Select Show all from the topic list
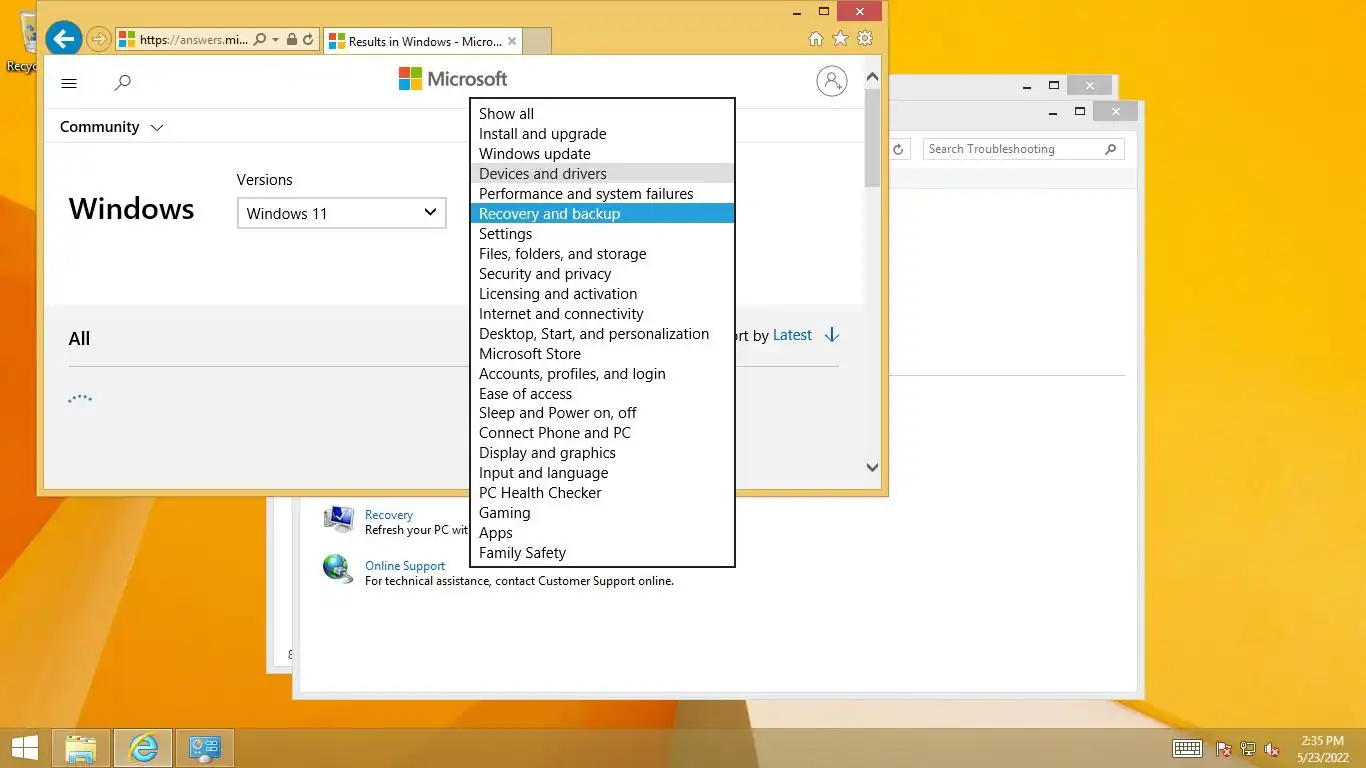Viewport: 1366px width, 768px height. coord(602,114)
